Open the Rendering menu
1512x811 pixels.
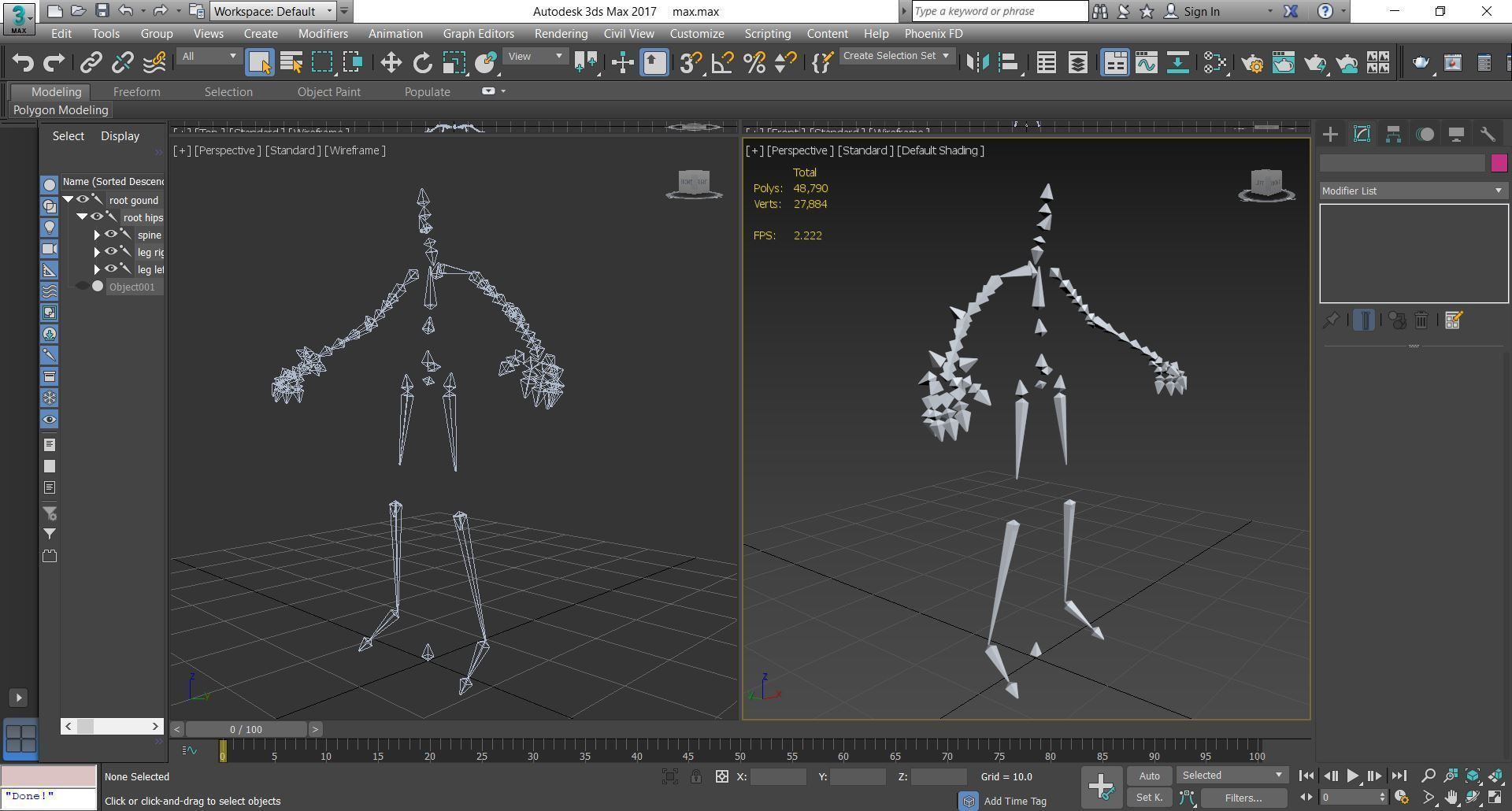pos(561,34)
